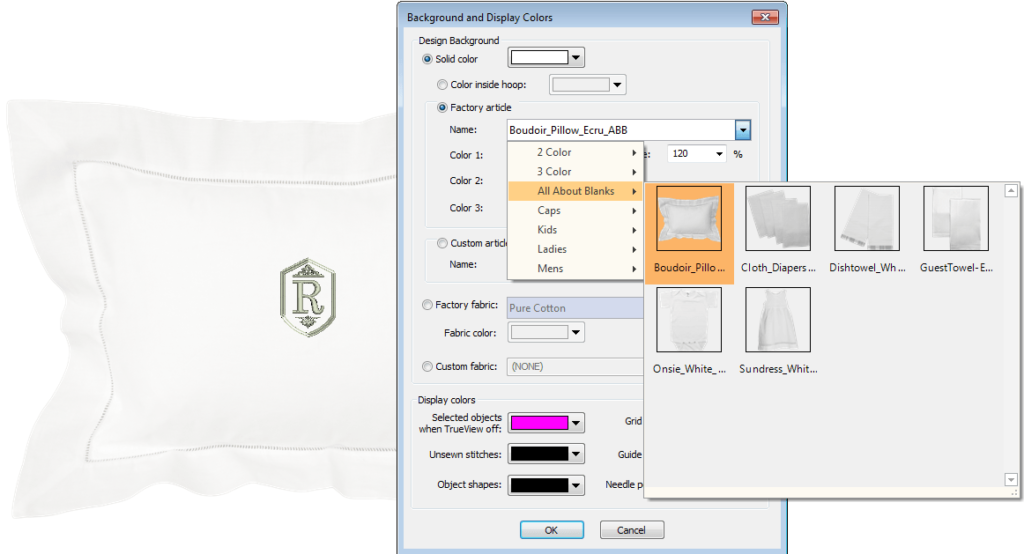
Task: Click the thumbnail list scroll down arrow
Action: (x=1011, y=481)
